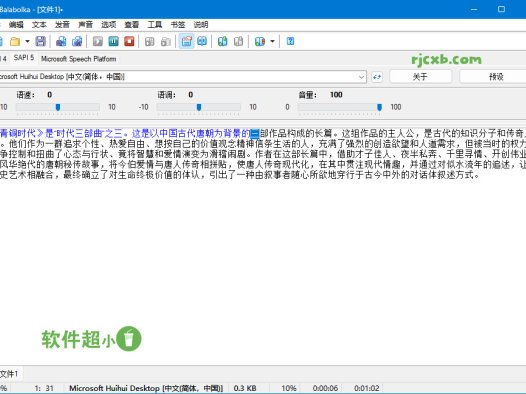Click the 语速 speed slider handle
Viewport: 526px width, 394px height.
click(58, 107)
